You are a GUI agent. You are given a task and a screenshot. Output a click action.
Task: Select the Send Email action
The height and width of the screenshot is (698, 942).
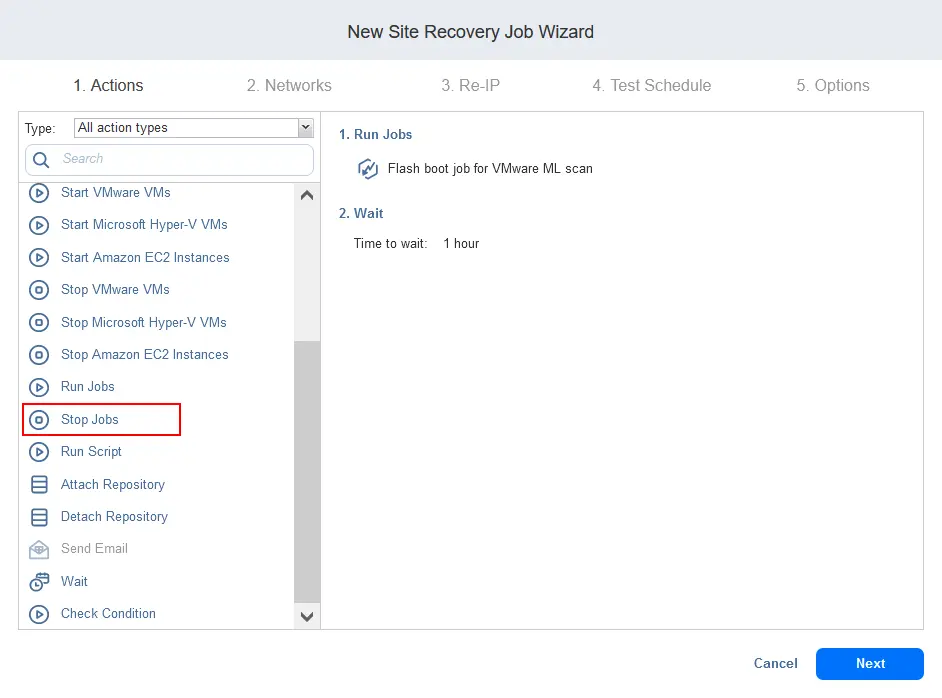coord(94,548)
